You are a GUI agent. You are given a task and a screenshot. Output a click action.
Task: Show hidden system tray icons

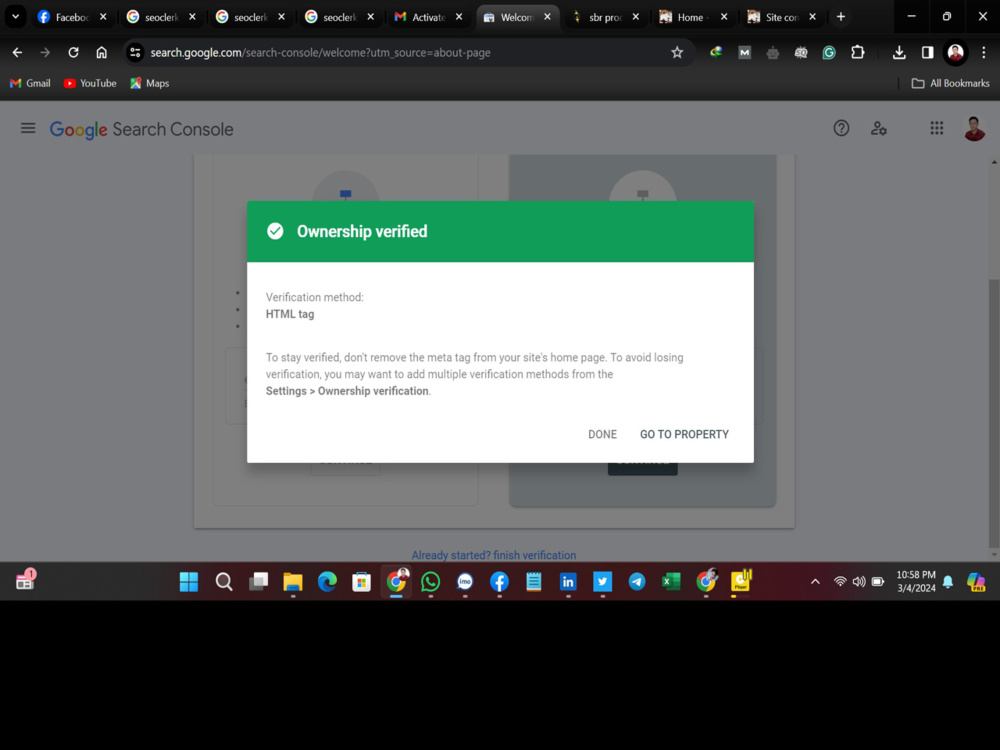[x=815, y=582]
